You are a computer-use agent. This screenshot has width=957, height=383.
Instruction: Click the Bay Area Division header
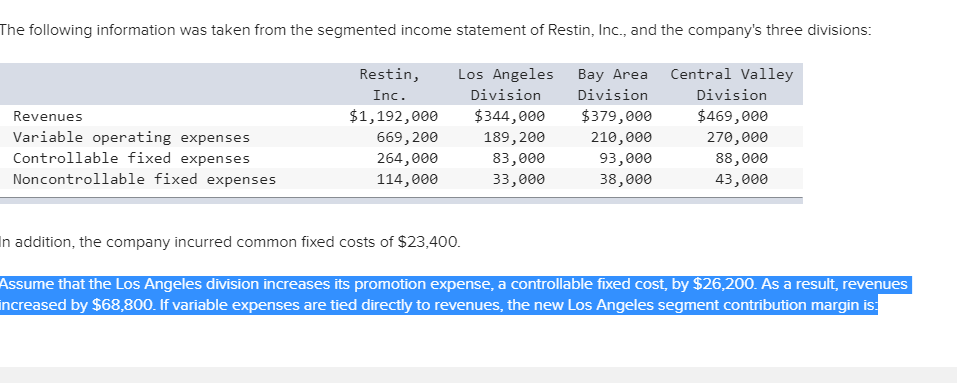tap(613, 85)
